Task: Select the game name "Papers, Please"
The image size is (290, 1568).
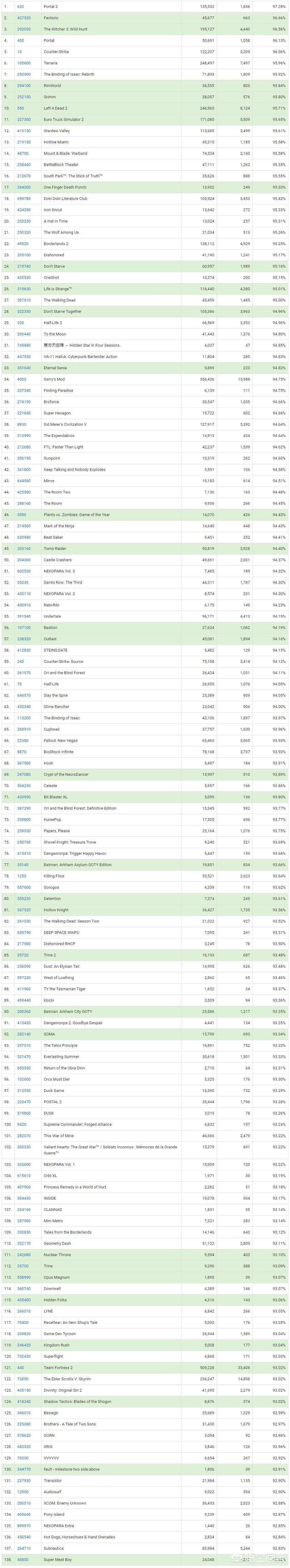Action: pos(57,831)
